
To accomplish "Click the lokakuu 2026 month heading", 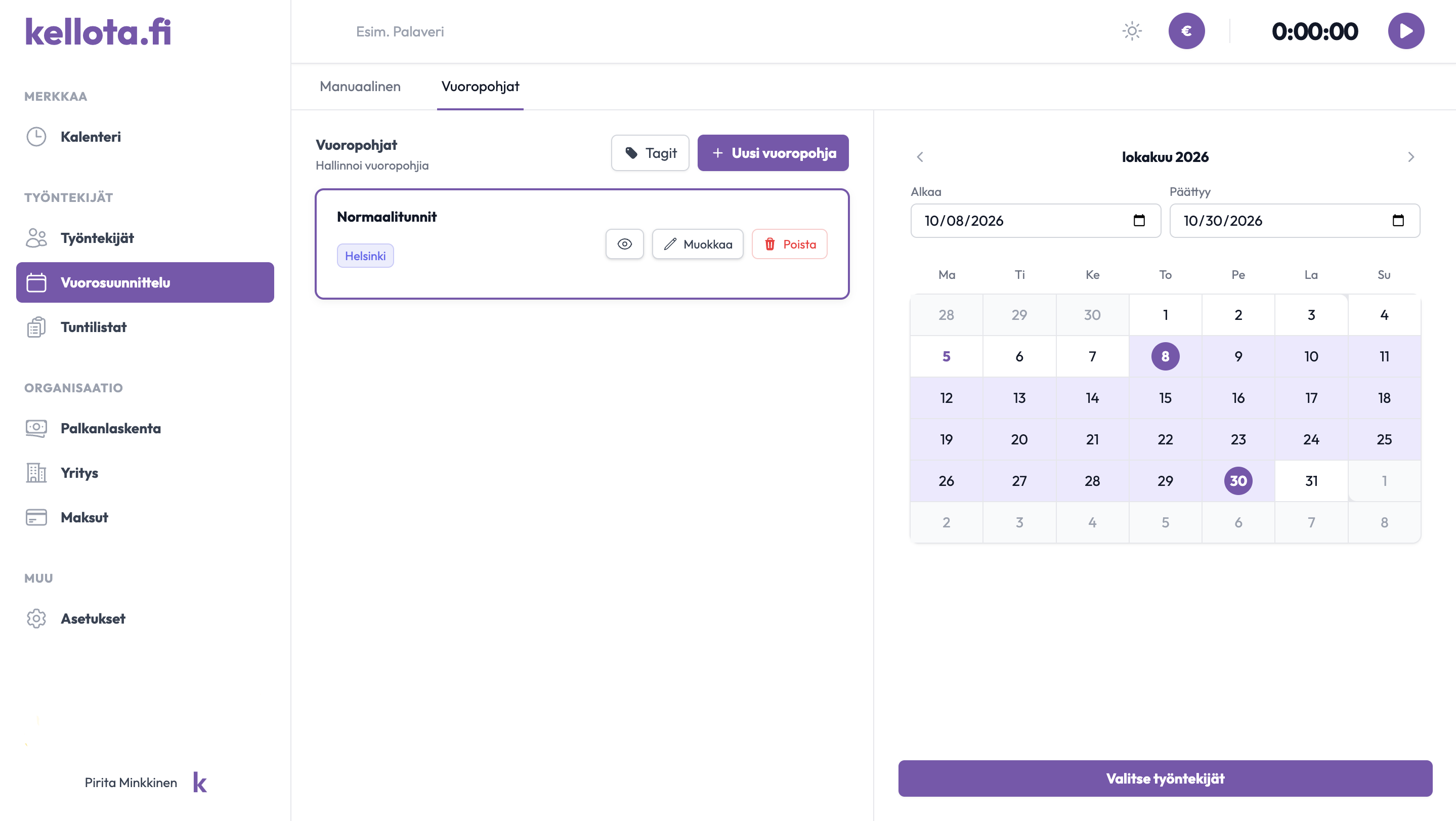I will click(1165, 156).
